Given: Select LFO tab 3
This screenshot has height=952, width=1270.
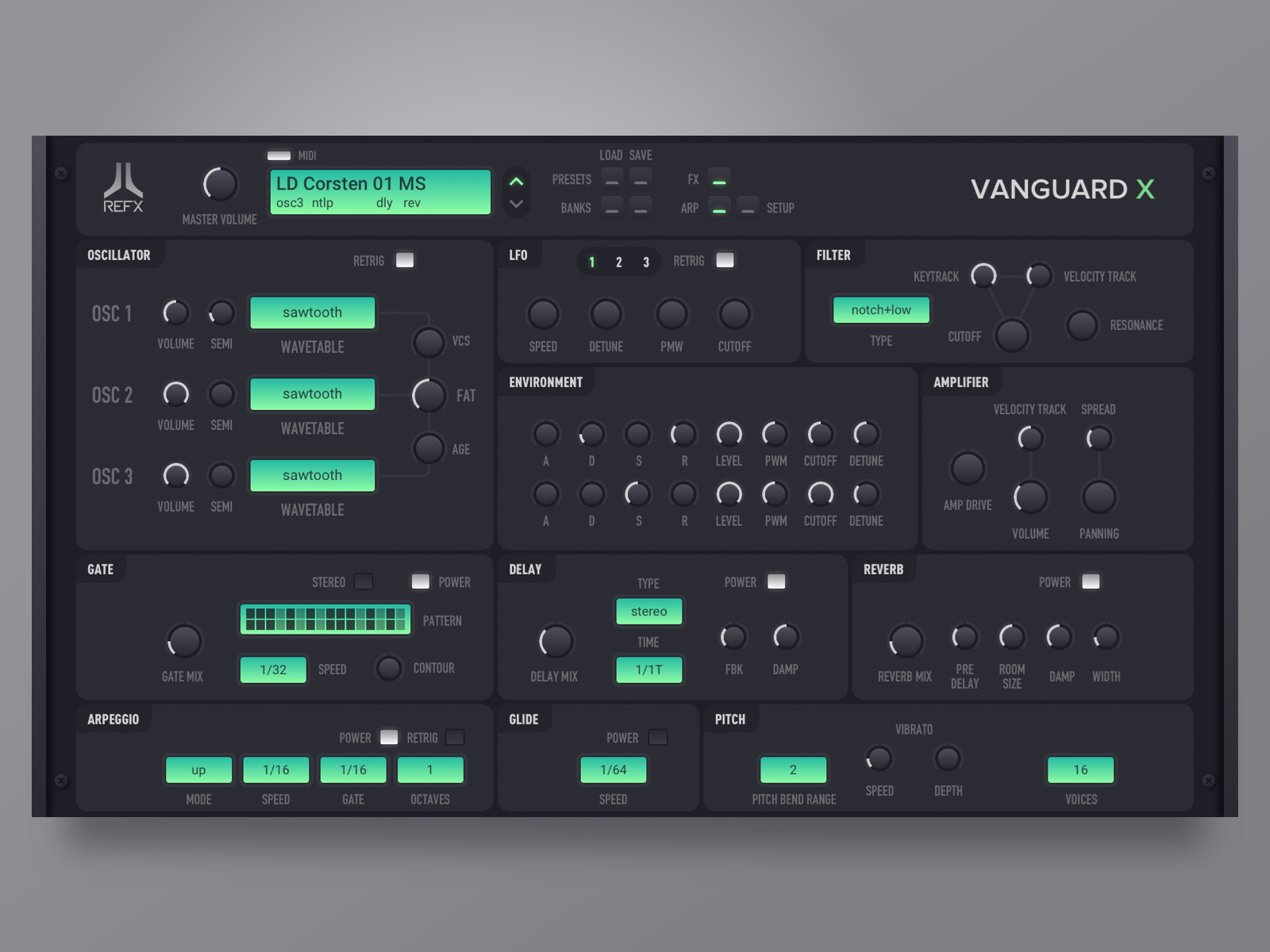Looking at the screenshot, I should pyautogui.click(x=646, y=262).
